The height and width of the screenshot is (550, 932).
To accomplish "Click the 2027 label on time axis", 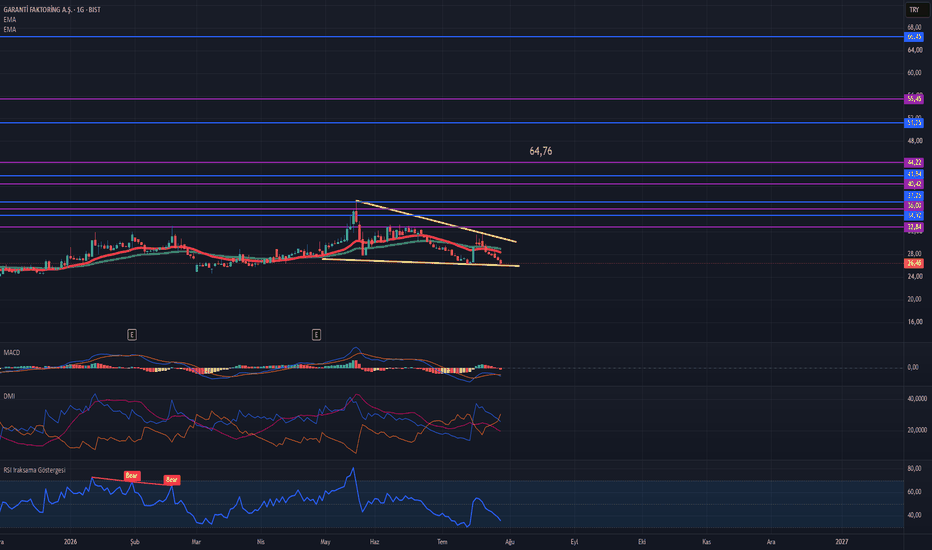I will 842,542.
